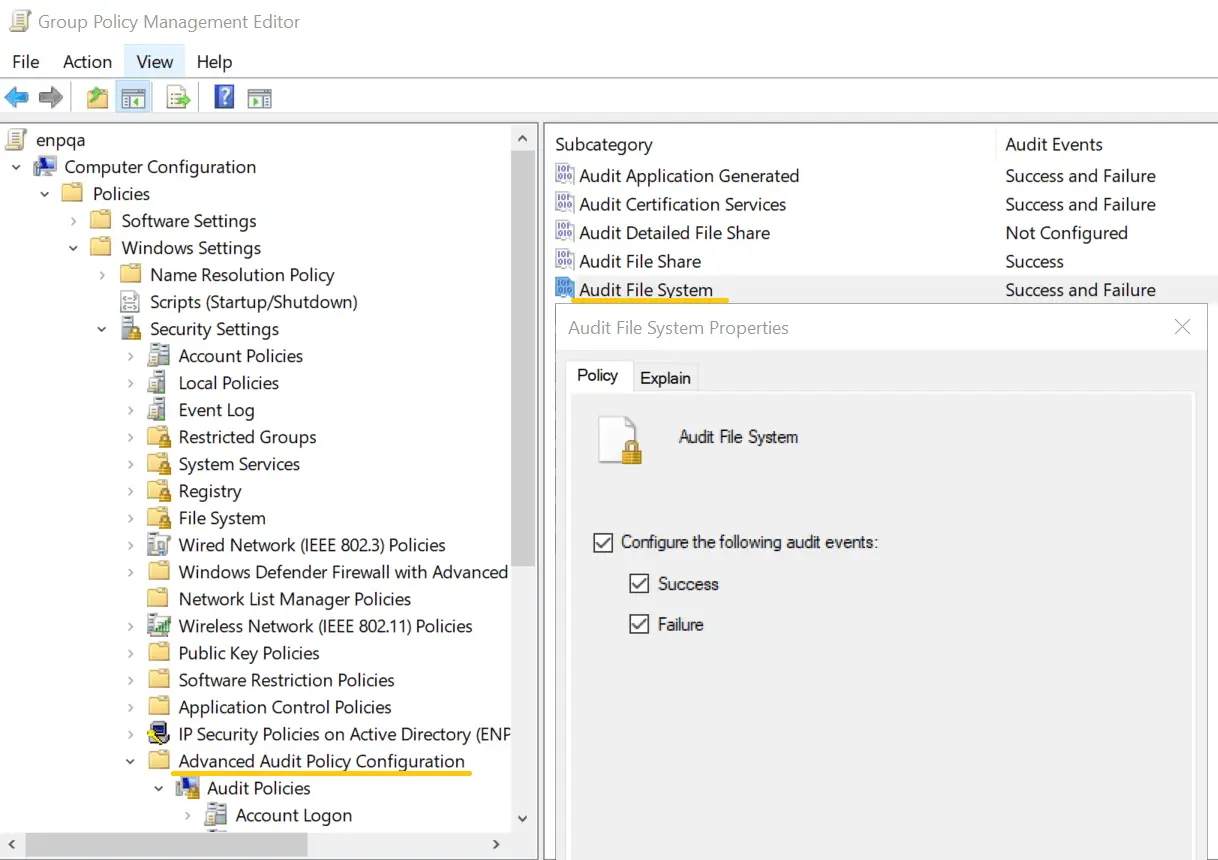Select the Restricted Groups node

pos(247,436)
